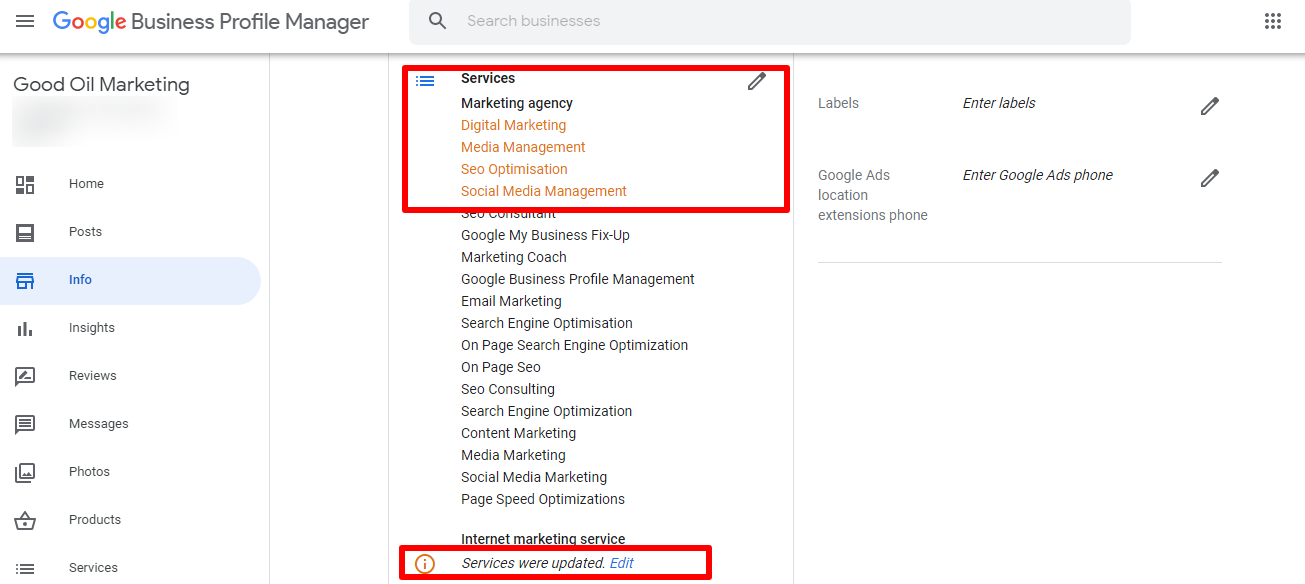This screenshot has width=1305, height=584.
Task: Go to Posts in the sidebar
Action: tap(85, 232)
